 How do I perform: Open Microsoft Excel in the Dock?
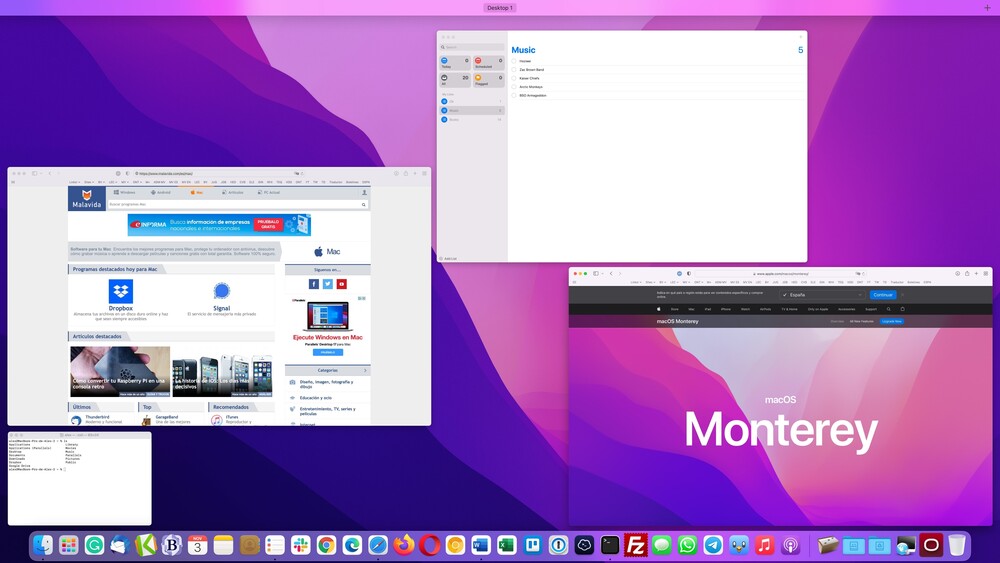tap(506, 545)
